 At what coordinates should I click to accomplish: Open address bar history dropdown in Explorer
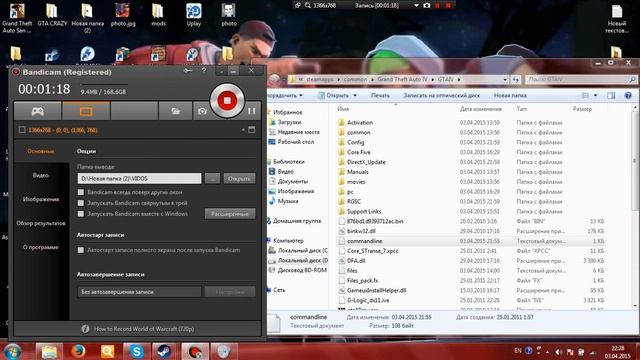[x=505, y=80]
